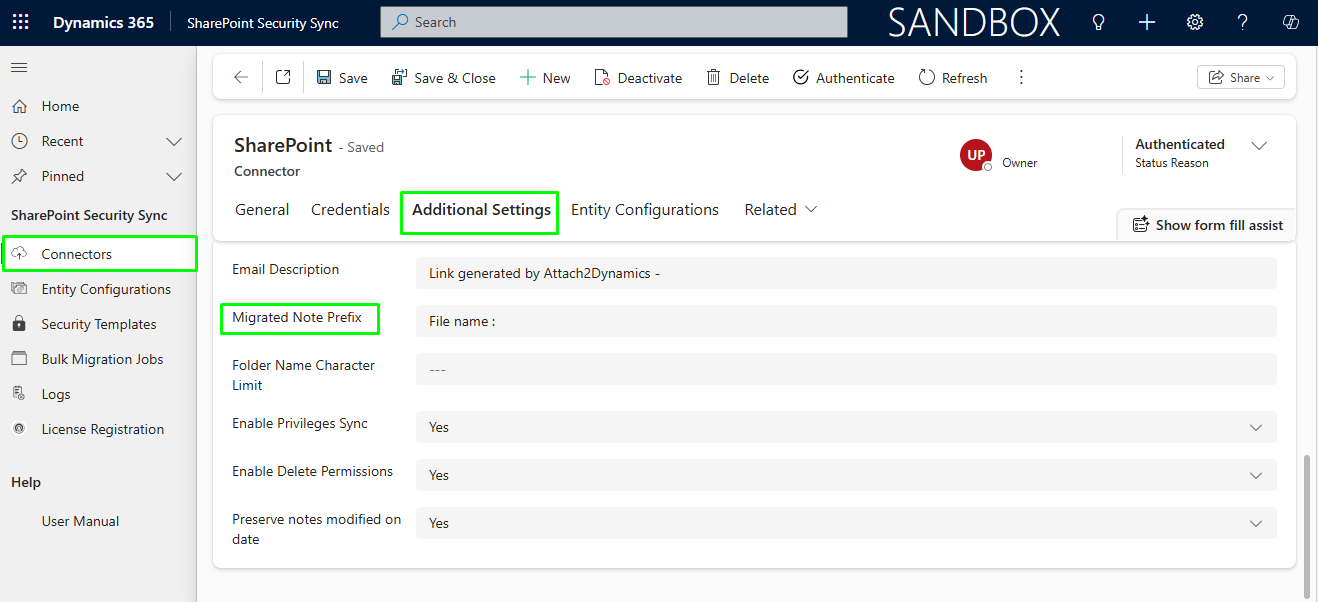Expand the header status chevron

1259,146
